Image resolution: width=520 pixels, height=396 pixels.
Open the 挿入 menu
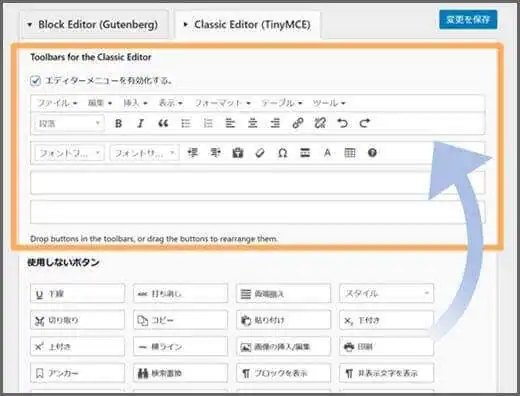coord(135,103)
